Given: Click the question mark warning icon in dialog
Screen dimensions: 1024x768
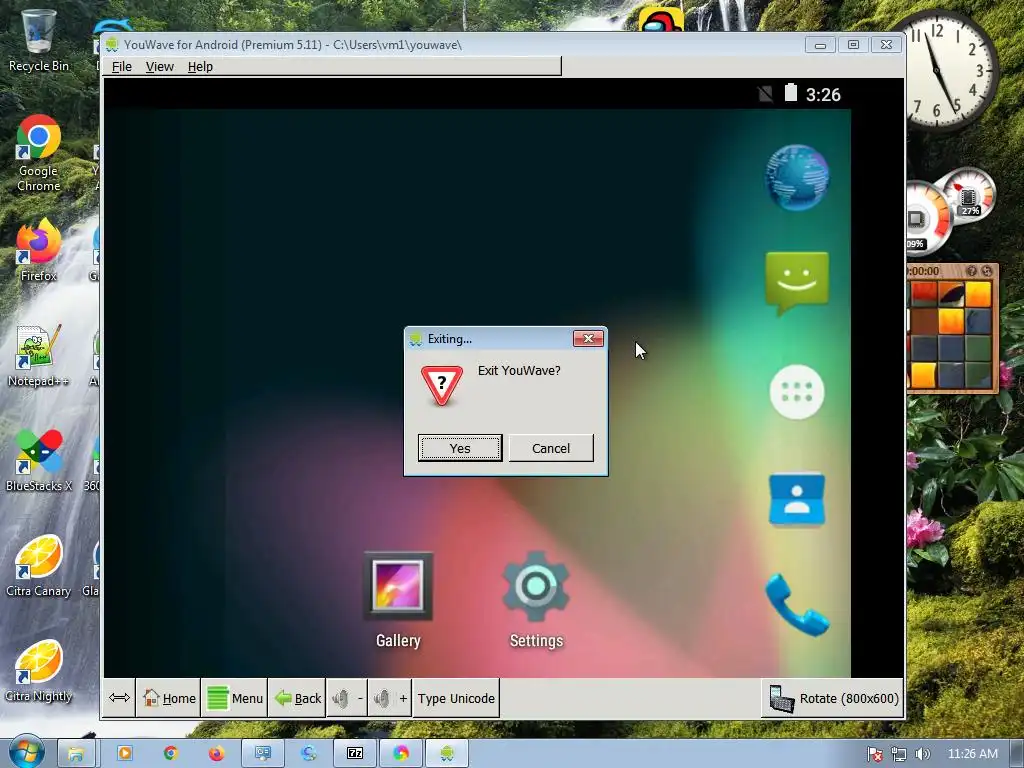Looking at the screenshot, I should 441,385.
